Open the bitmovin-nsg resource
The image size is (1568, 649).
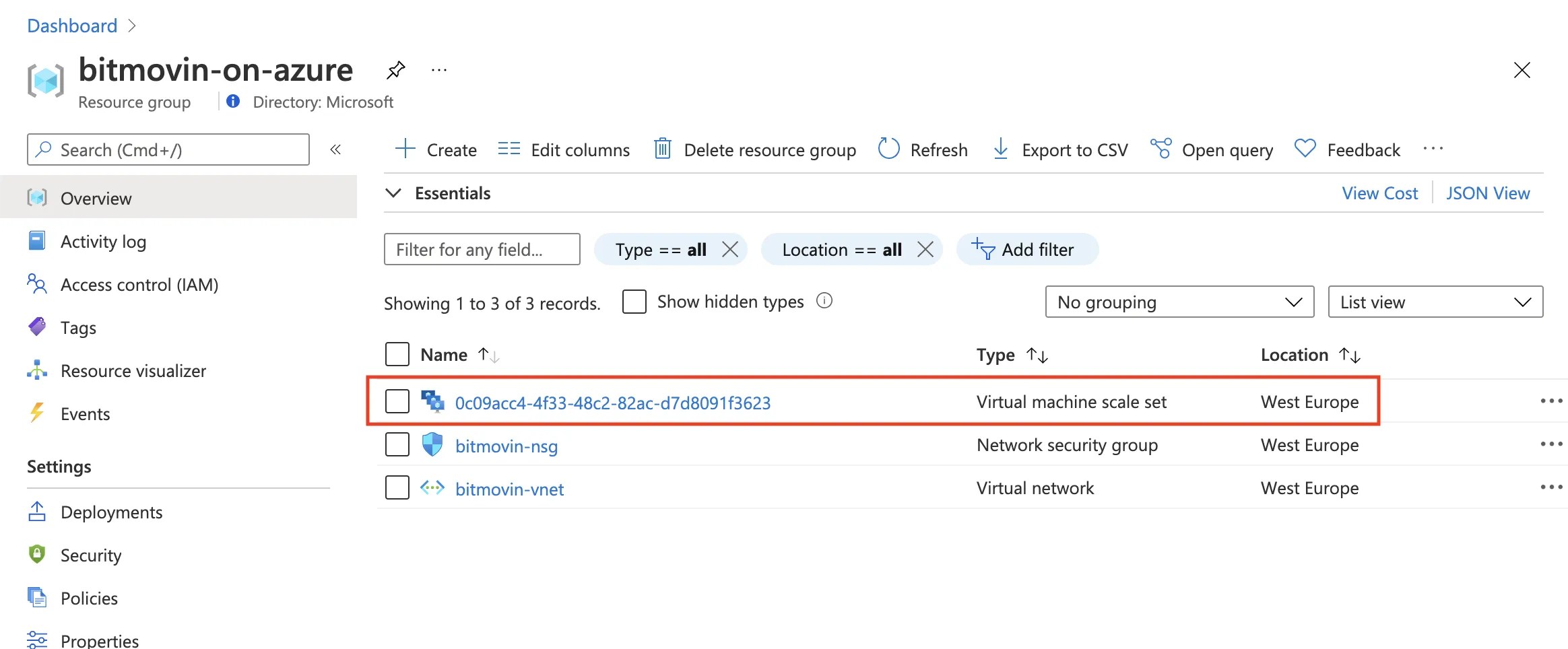[x=507, y=446]
